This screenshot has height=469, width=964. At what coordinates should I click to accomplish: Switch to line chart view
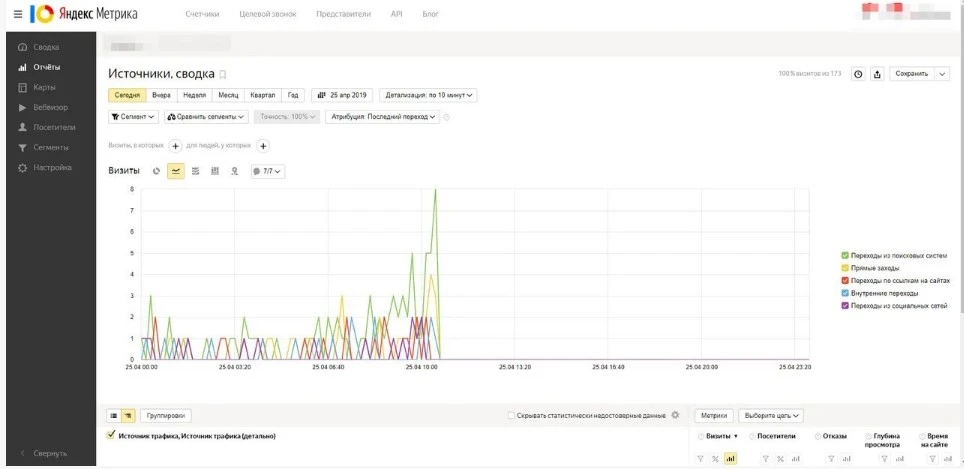click(x=176, y=171)
